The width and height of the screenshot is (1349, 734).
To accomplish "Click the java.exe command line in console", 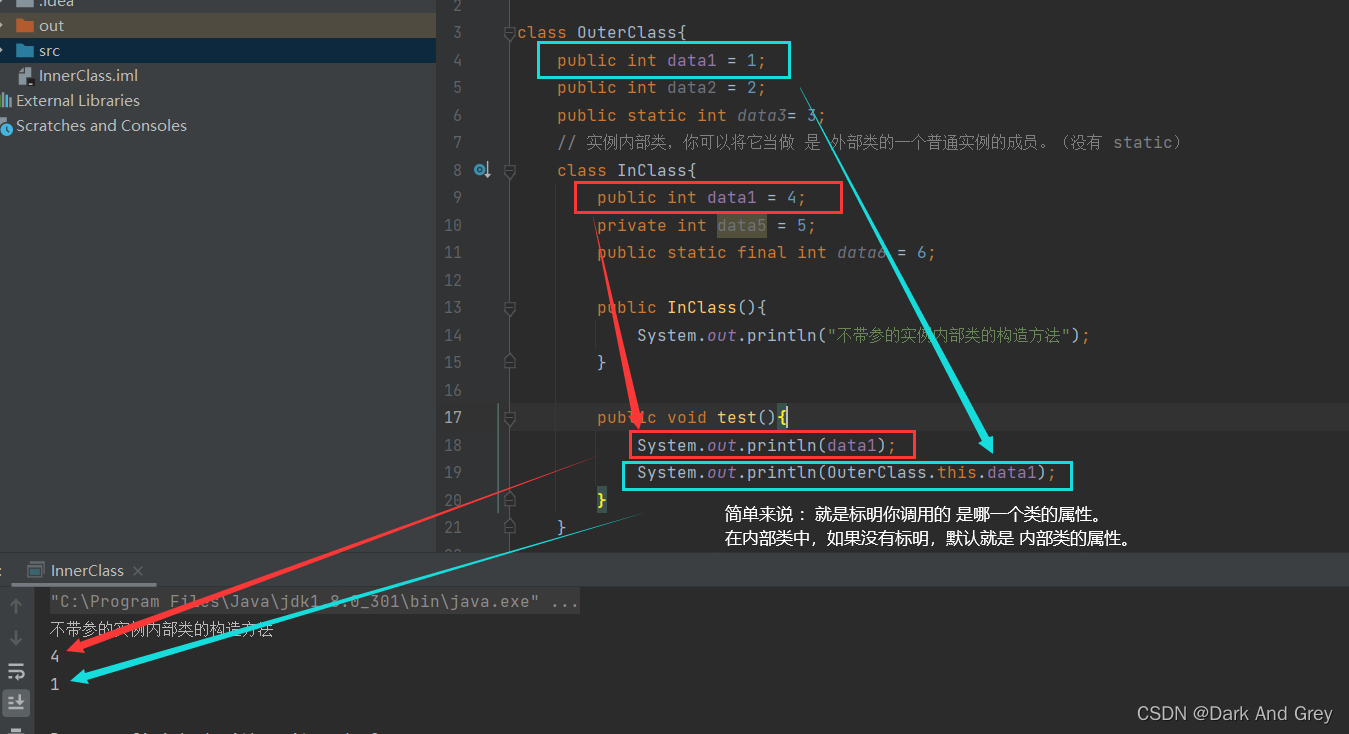I will [314, 602].
